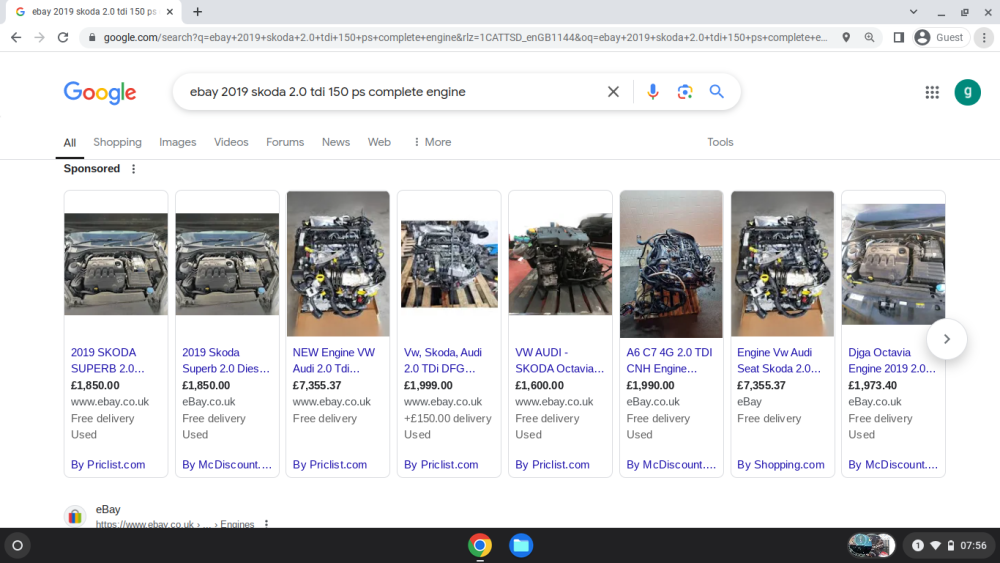Image resolution: width=1000 pixels, height=563 pixels.
Task: Click By Shopping.com link
Action: click(781, 465)
